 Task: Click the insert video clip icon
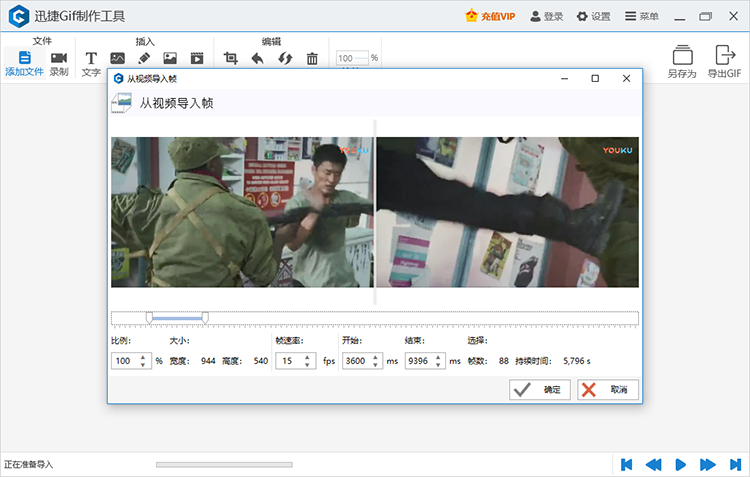(x=197, y=58)
